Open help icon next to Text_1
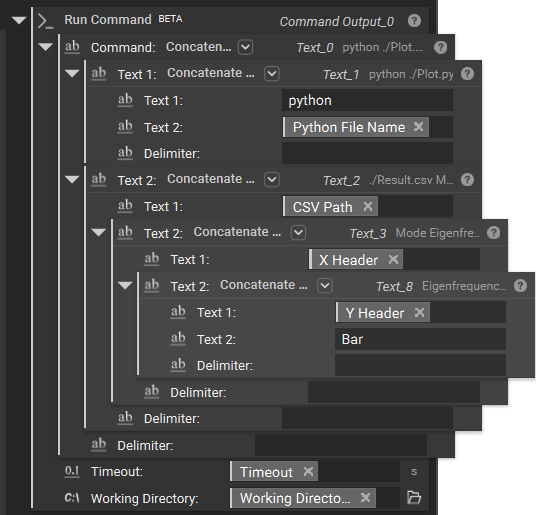536x515 pixels. (467, 74)
